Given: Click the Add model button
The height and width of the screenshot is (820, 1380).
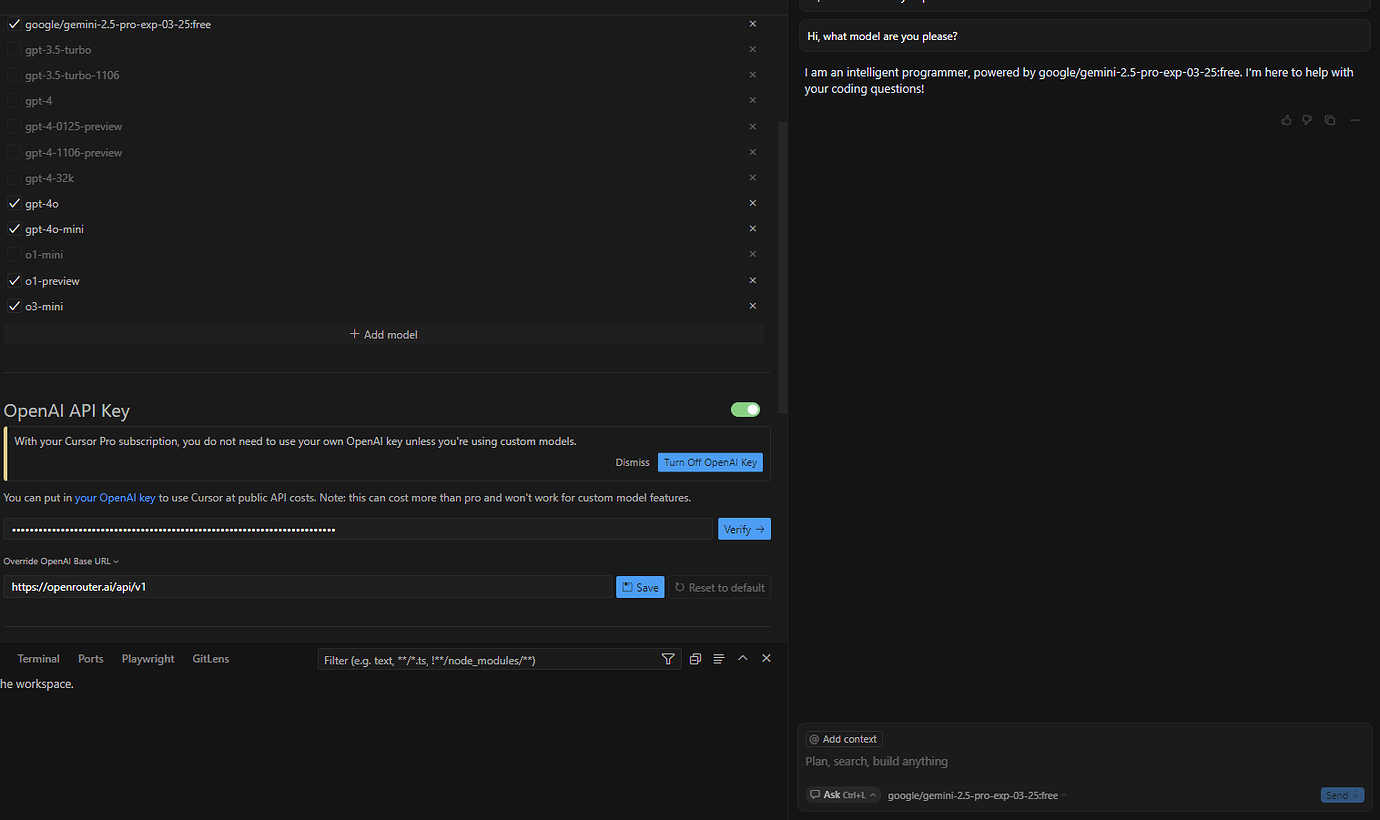Looking at the screenshot, I should point(384,334).
